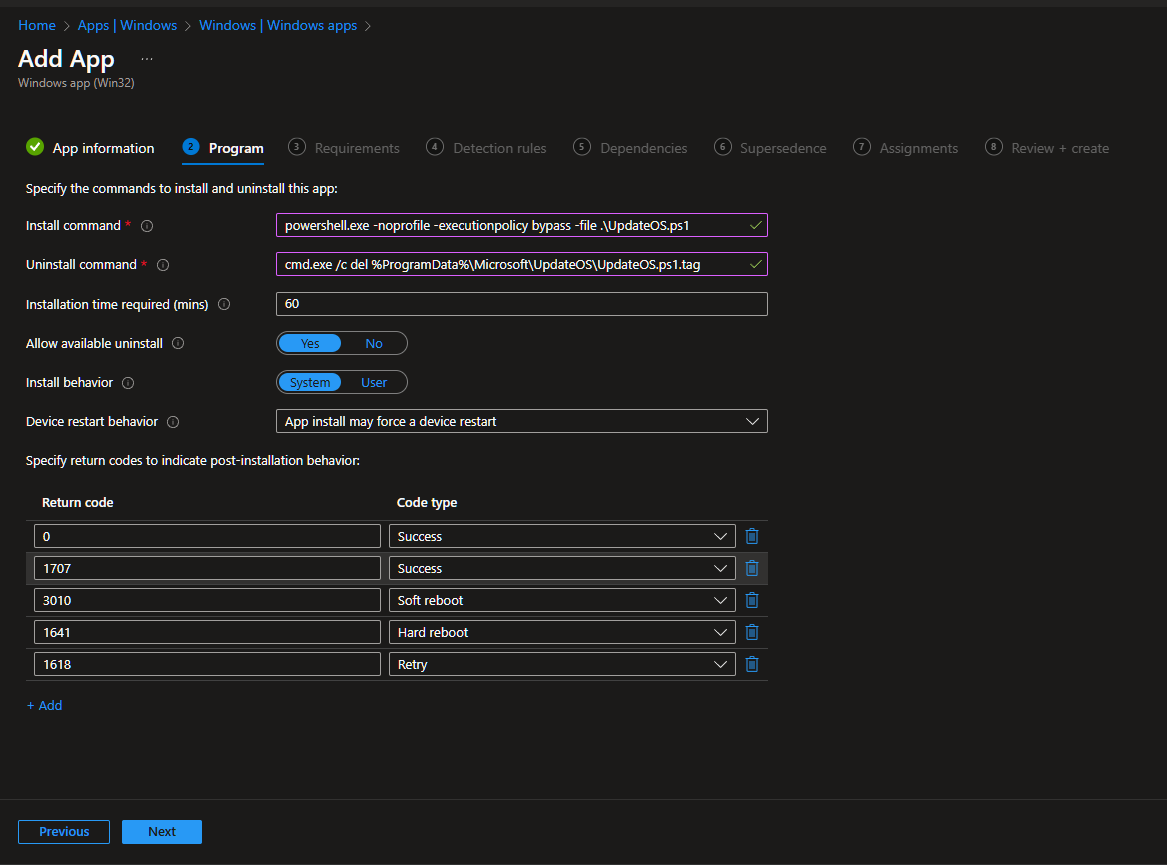Click the Next button
The width and height of the screenshot is (1167, 865).
pos(162,831)
